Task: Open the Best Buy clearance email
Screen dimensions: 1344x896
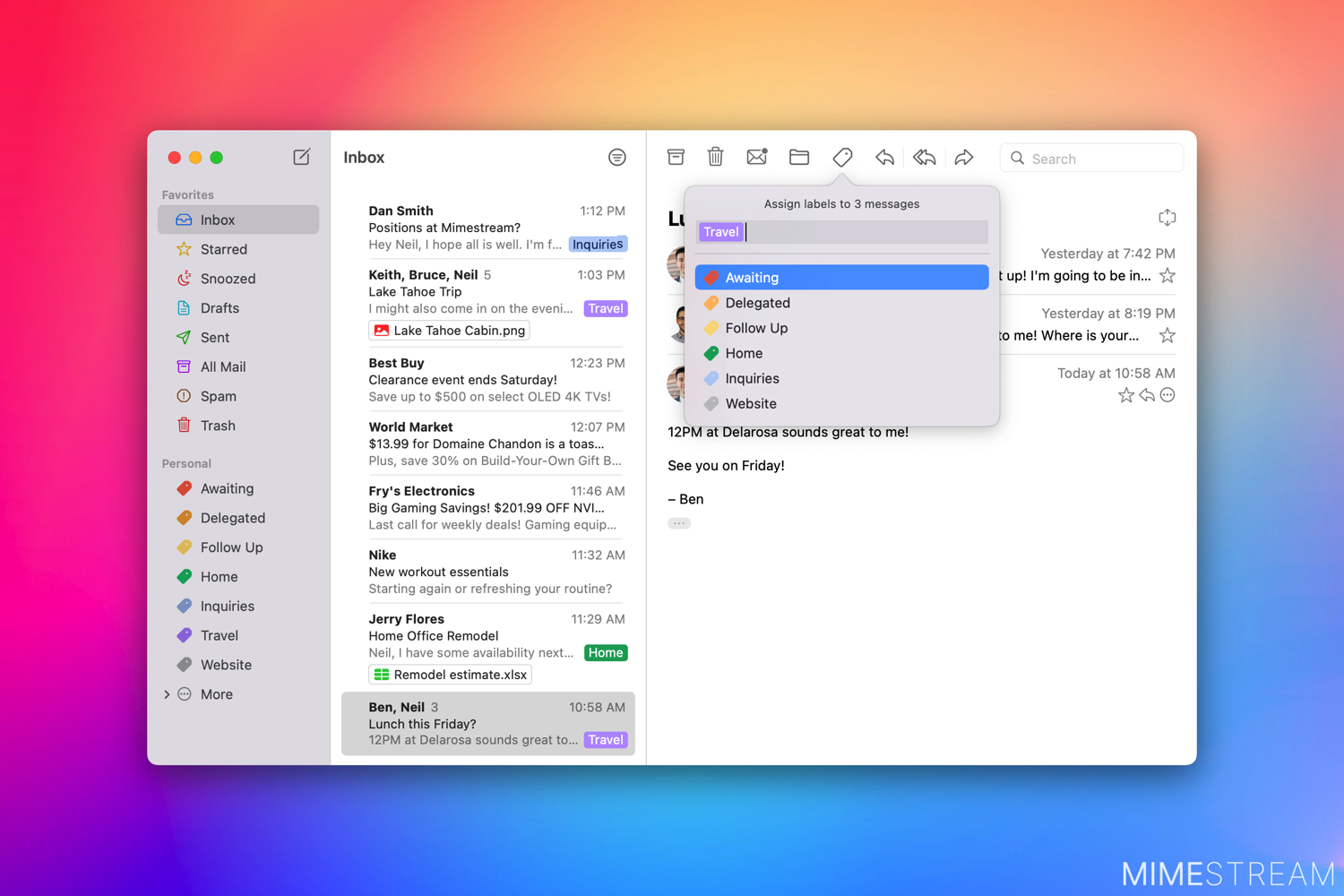Action: click(488, 380)
